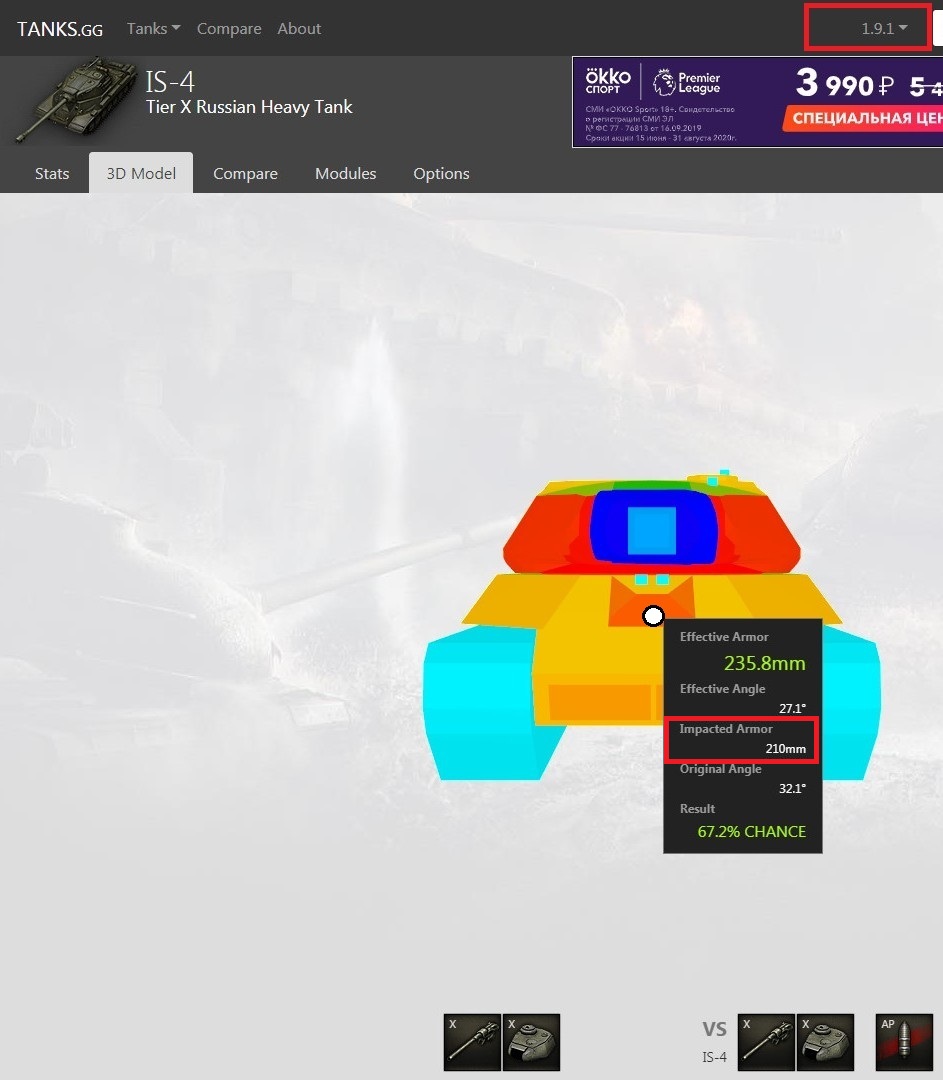This screenshot has width=943, height=1080.
Task: Open the TANKS.GG home logo
Action: tap(60, 29)
